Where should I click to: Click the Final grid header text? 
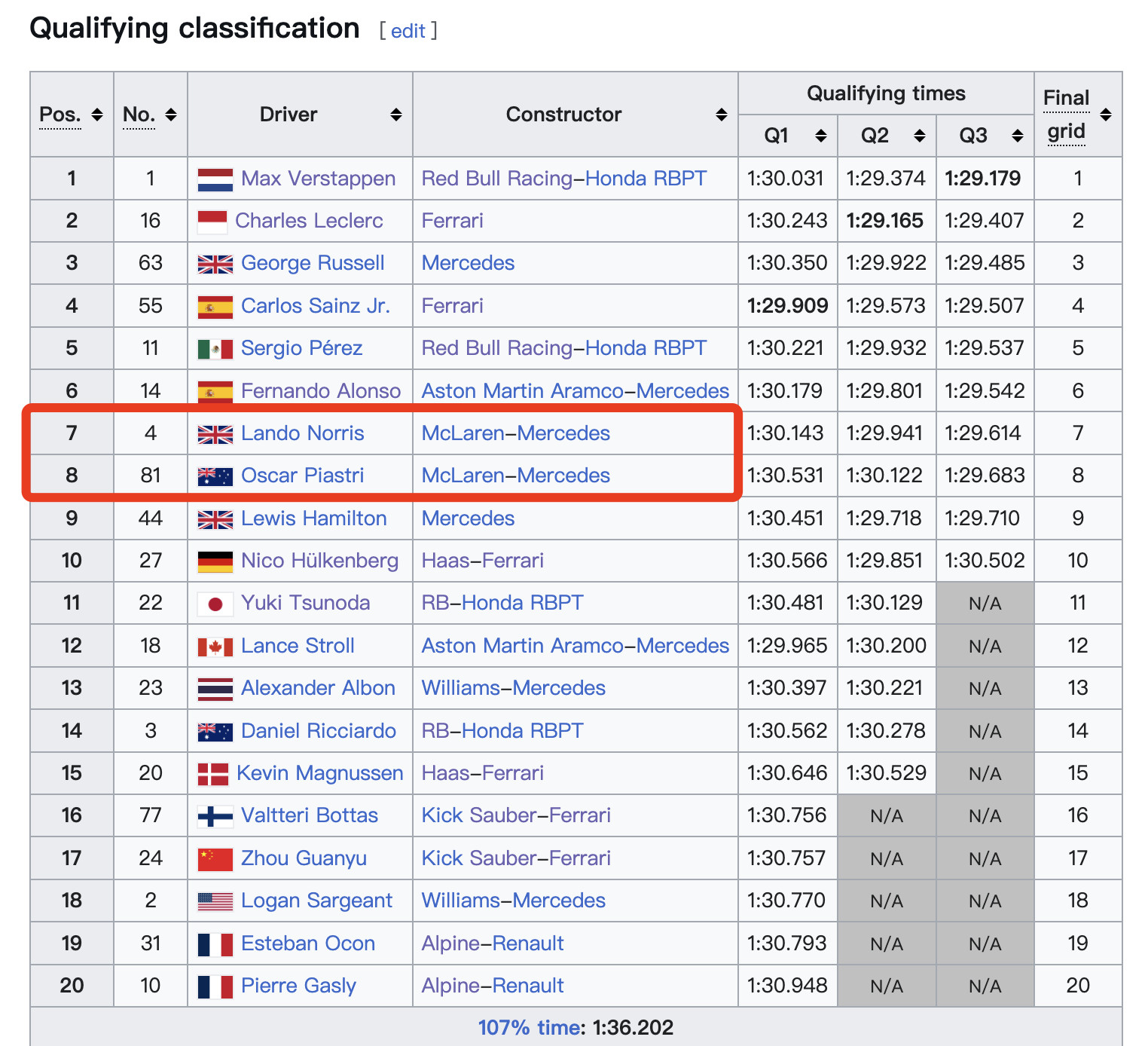(1067, 115)
